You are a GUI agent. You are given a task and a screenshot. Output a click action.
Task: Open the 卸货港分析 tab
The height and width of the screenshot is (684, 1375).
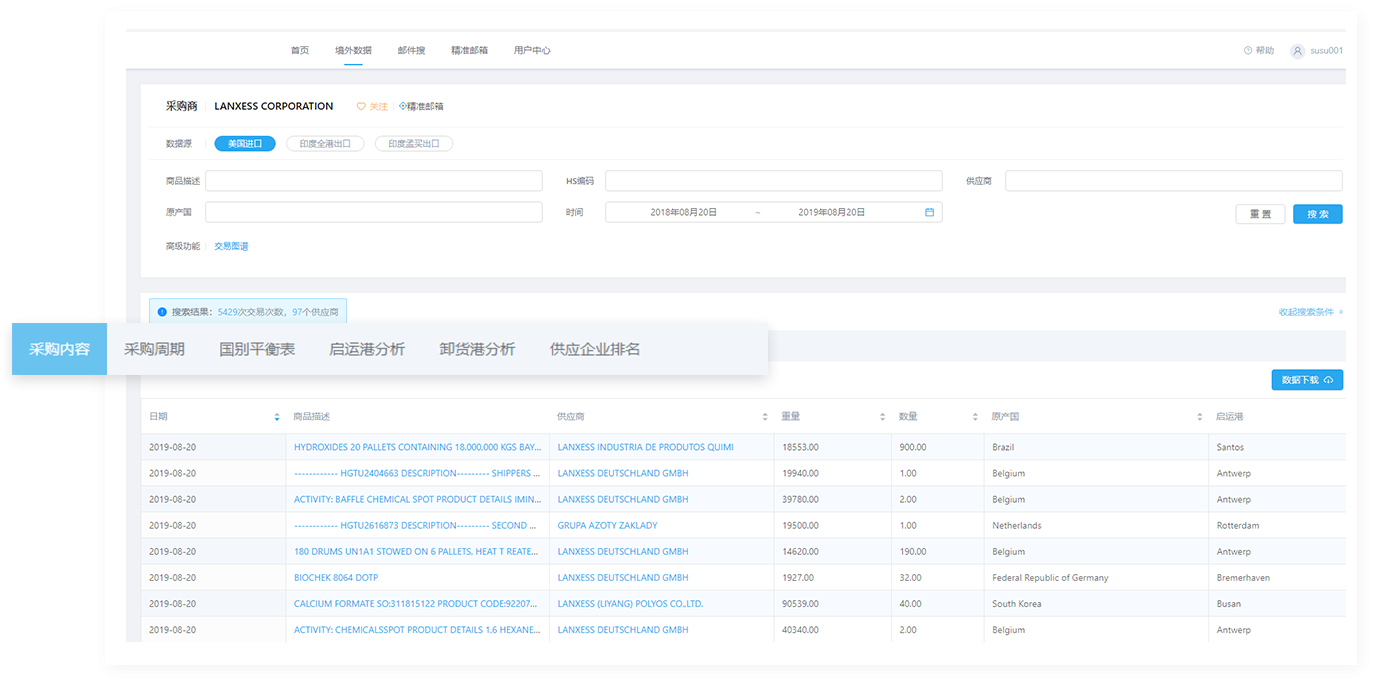tap(477, 349)
